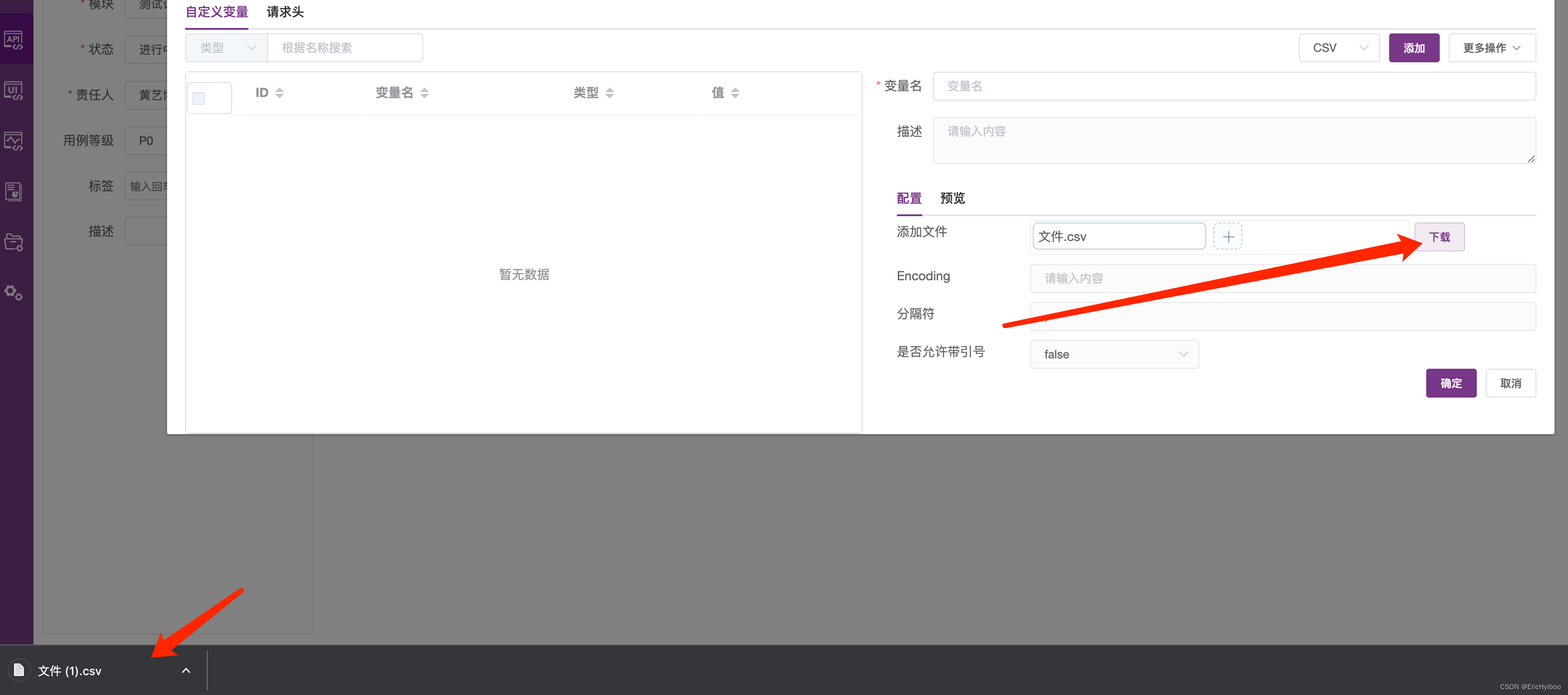Click the 变量名 input field

[1233, 86]
